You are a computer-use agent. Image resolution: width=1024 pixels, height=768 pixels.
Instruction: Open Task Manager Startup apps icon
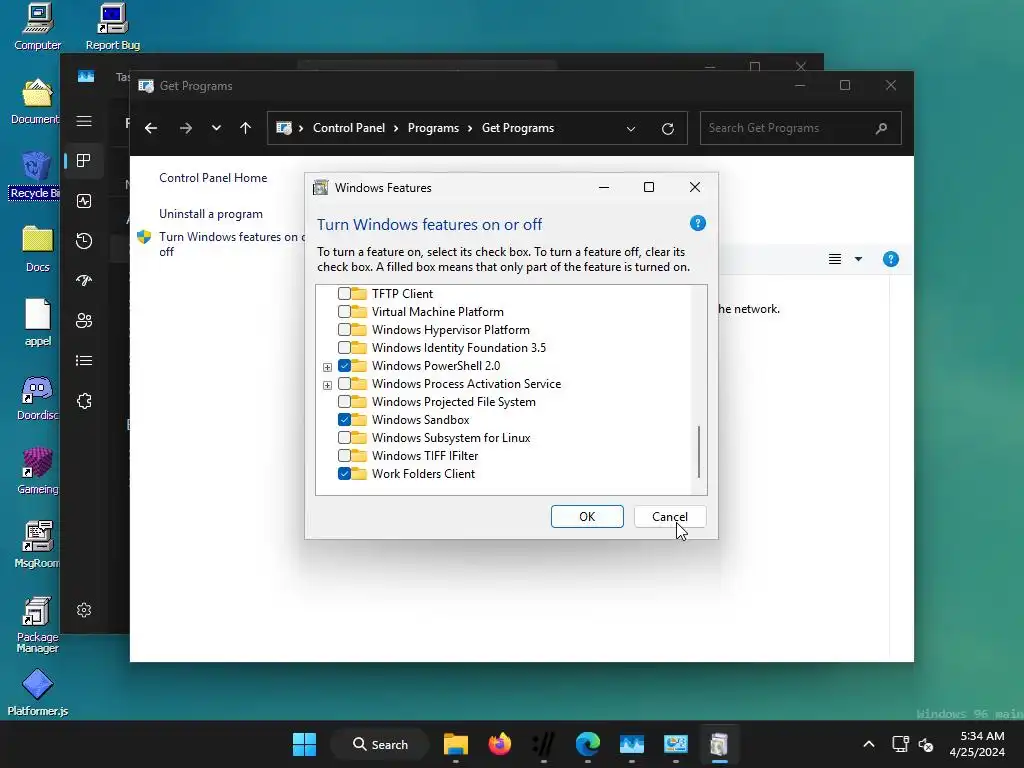point(84,281)
